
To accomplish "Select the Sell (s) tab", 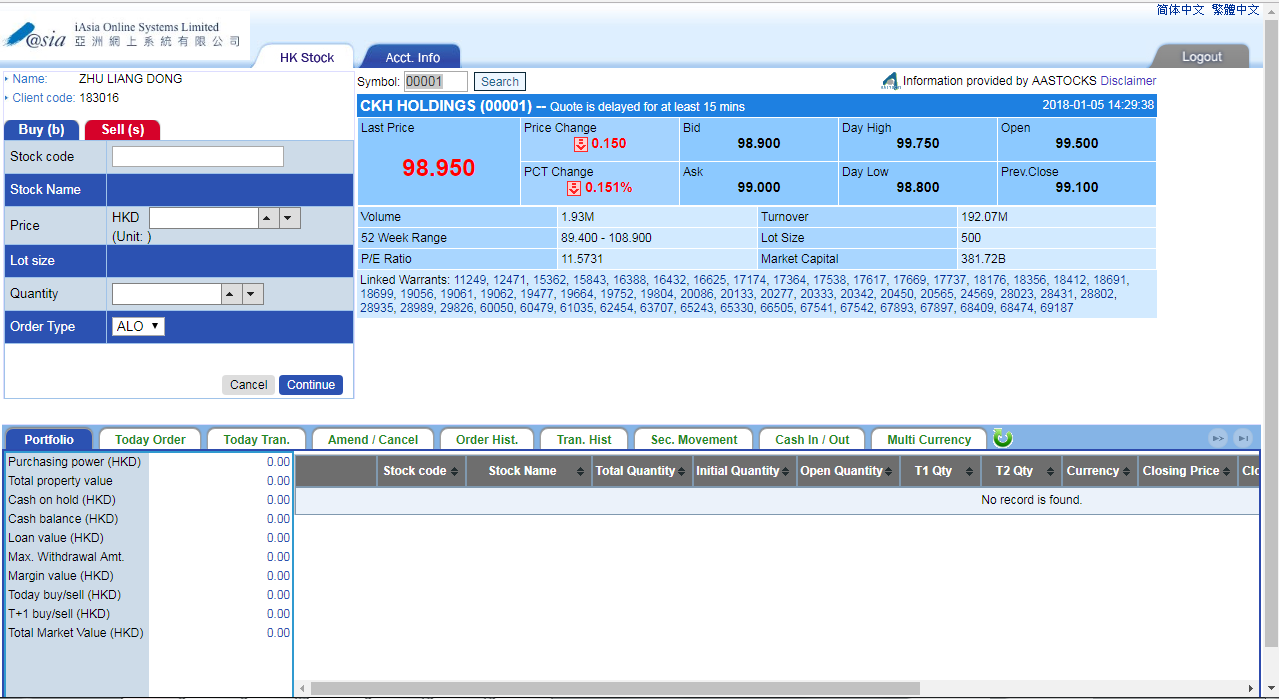I will pyautogui.click(x=122, y=130).
